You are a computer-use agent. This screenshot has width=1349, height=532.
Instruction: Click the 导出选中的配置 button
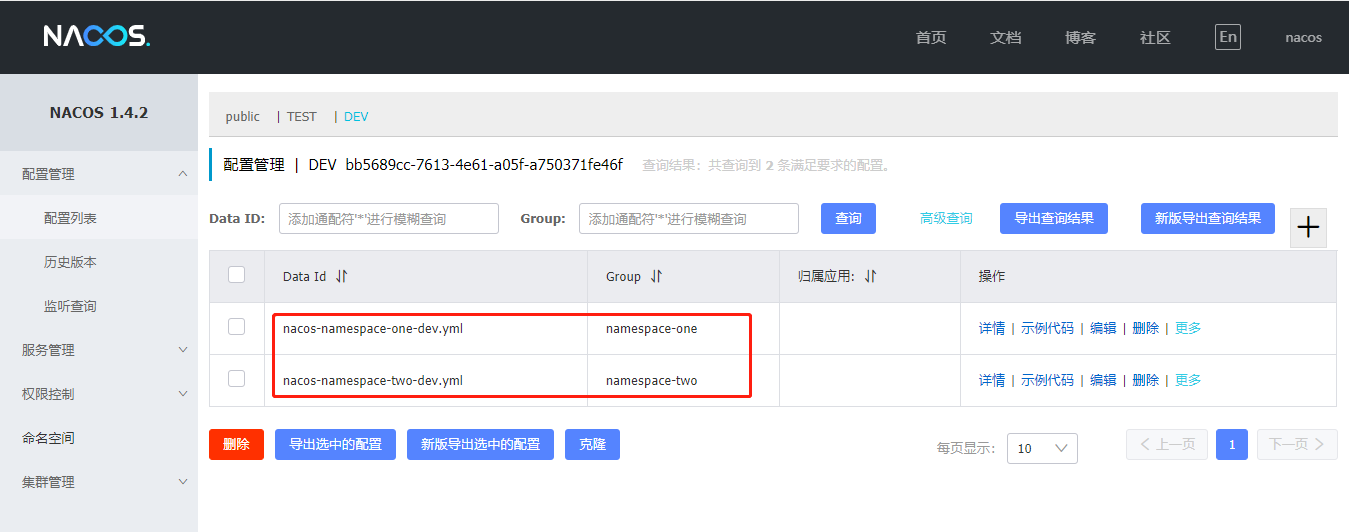tap(336, 444)
